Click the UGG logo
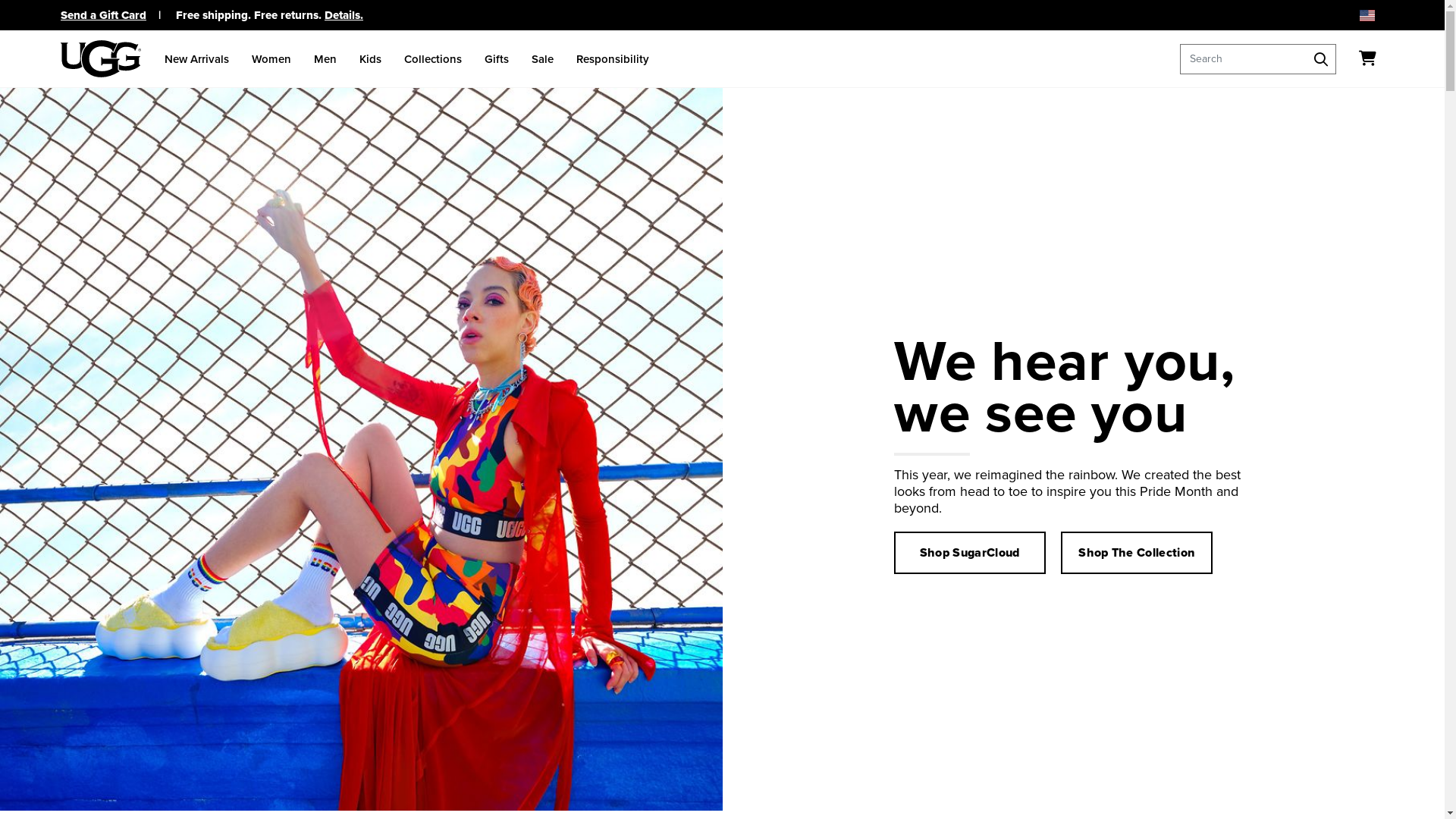Image resolution: width=1456 pixels, height=819 pixels. (x=101, y=58)
